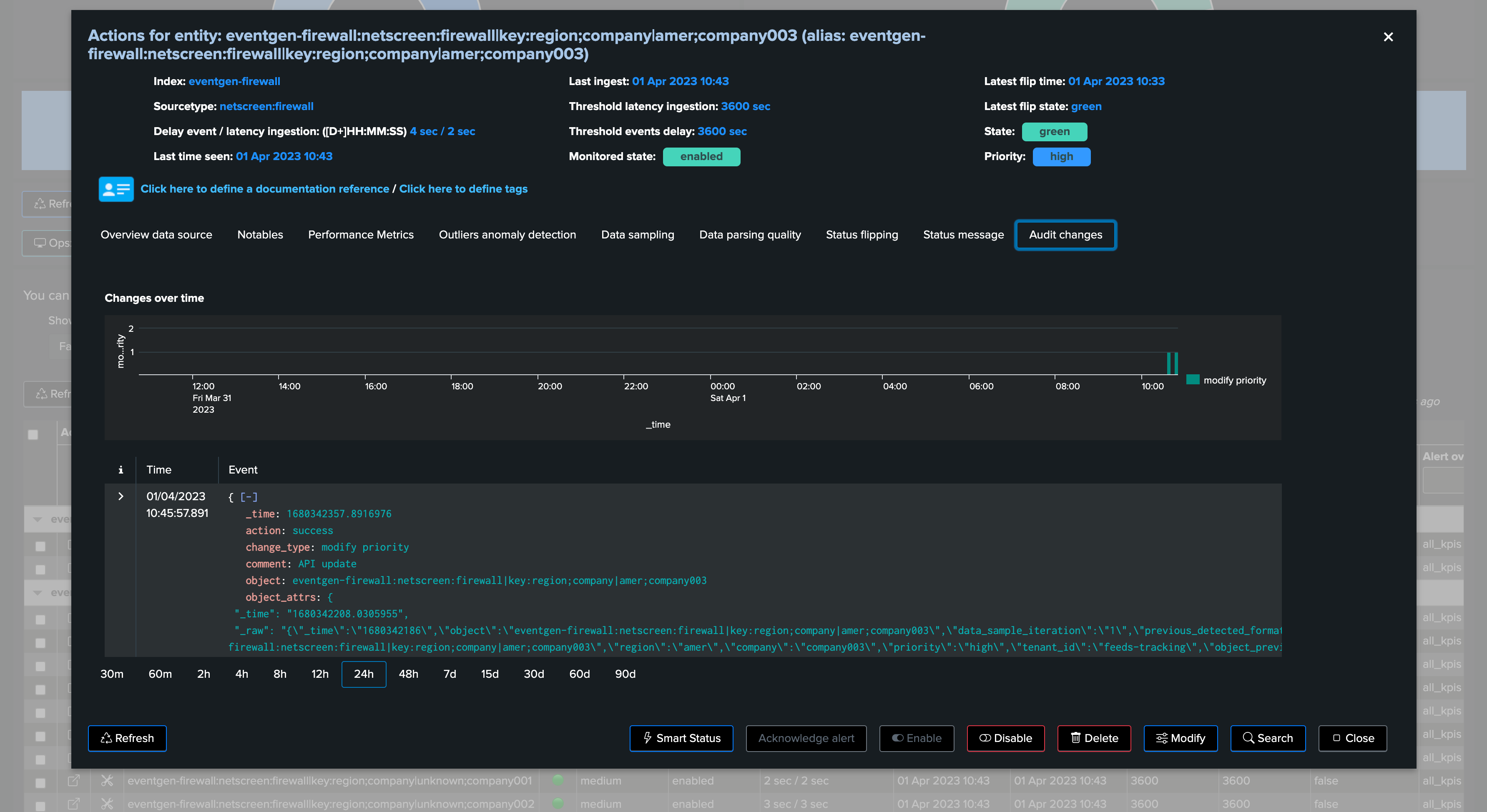Viewport: 1487px width, 812px height.
Task: Collapse the event JSON with [-]
Action: [x=249, y=497]
